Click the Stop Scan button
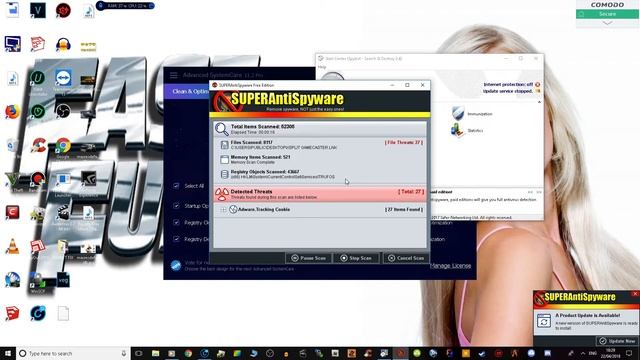640x360 pixels. click(x=356, y=258)
